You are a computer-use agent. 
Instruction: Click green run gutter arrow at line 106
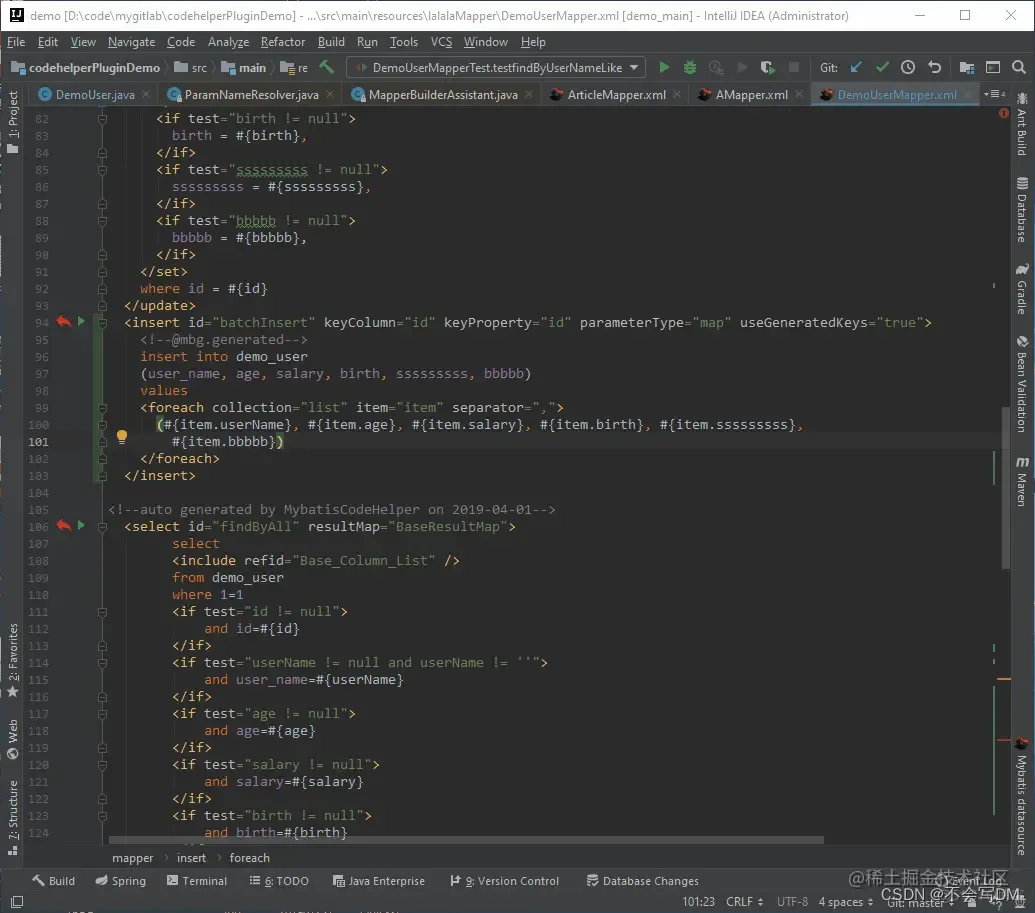click(81, 525)
